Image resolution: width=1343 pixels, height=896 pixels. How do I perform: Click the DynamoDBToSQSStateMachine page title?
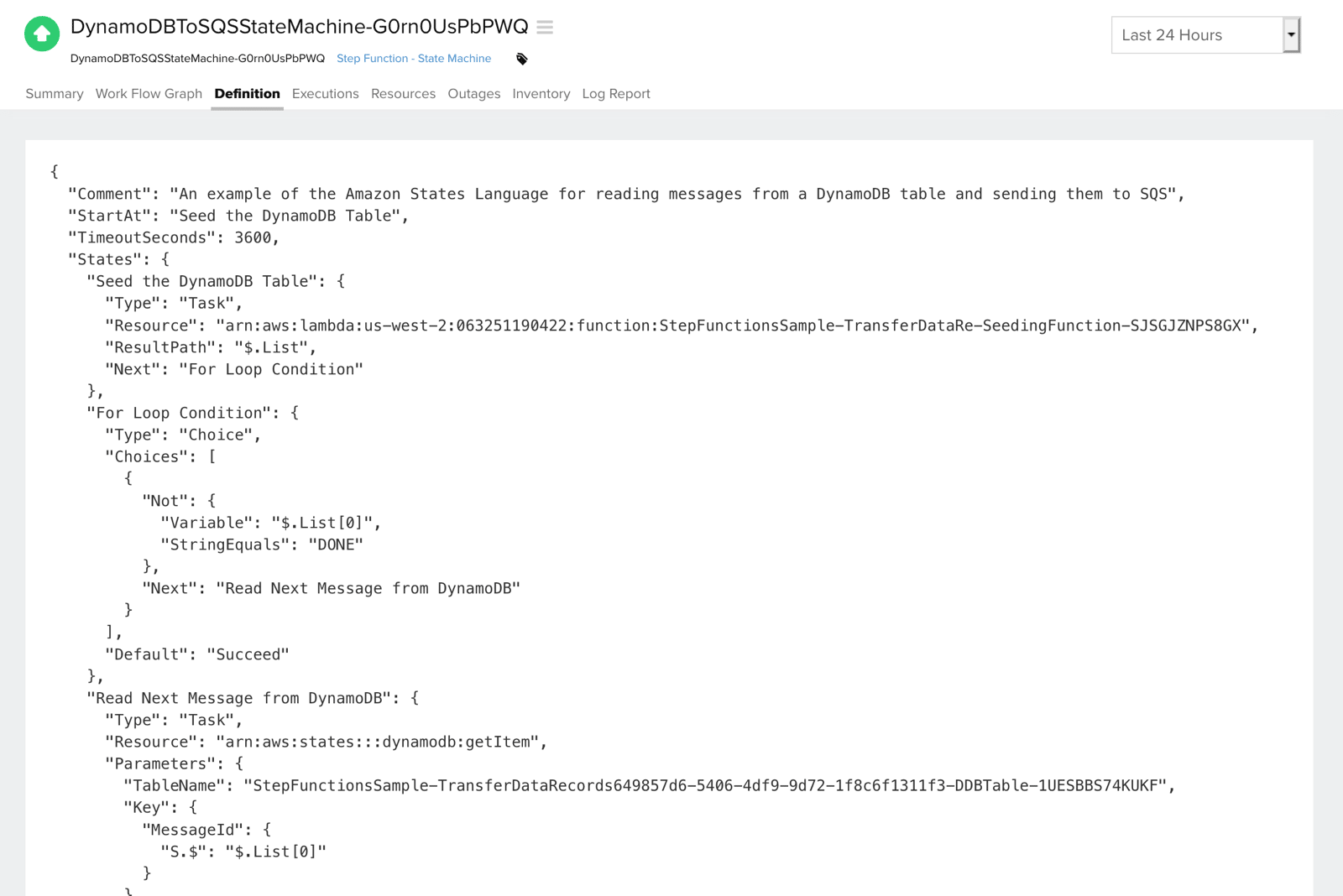pyautogui.click(x=299, y=26)
